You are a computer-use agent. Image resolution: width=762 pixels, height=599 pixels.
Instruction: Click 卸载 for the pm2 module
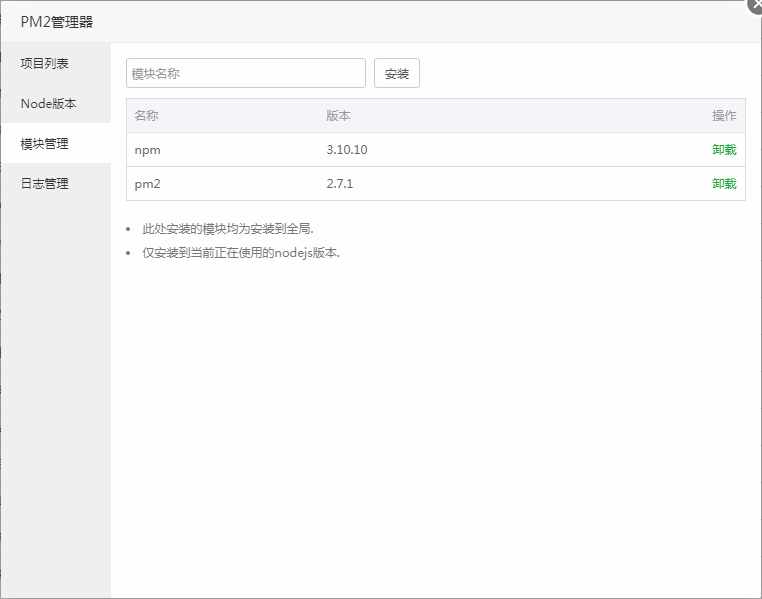(724, 184)
